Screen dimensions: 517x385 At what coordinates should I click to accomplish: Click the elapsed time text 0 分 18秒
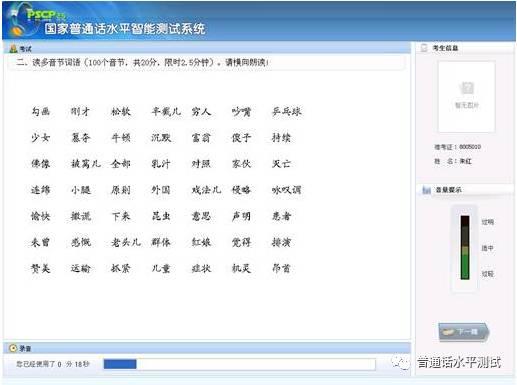(73, 364)
